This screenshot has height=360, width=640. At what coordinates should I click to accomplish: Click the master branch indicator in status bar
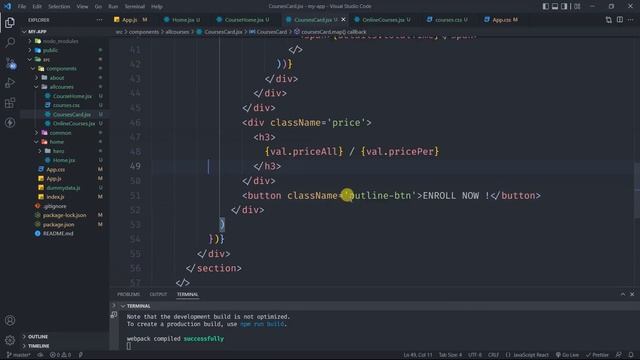(19, 355)
